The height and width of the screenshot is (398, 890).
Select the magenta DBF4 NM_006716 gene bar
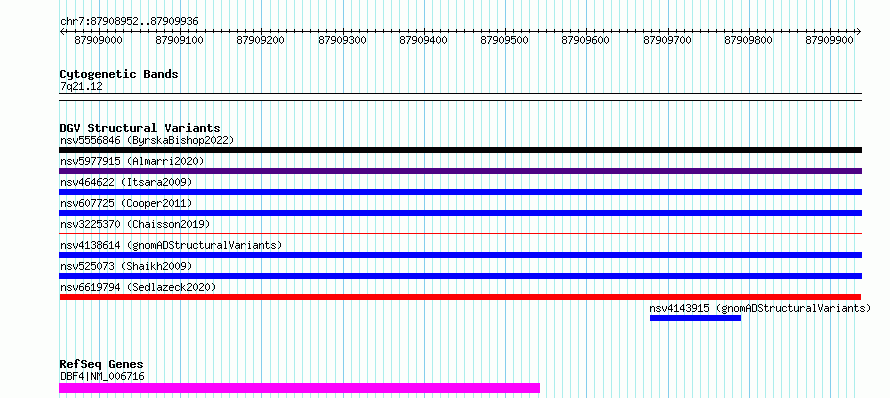(x=300, y=388)
